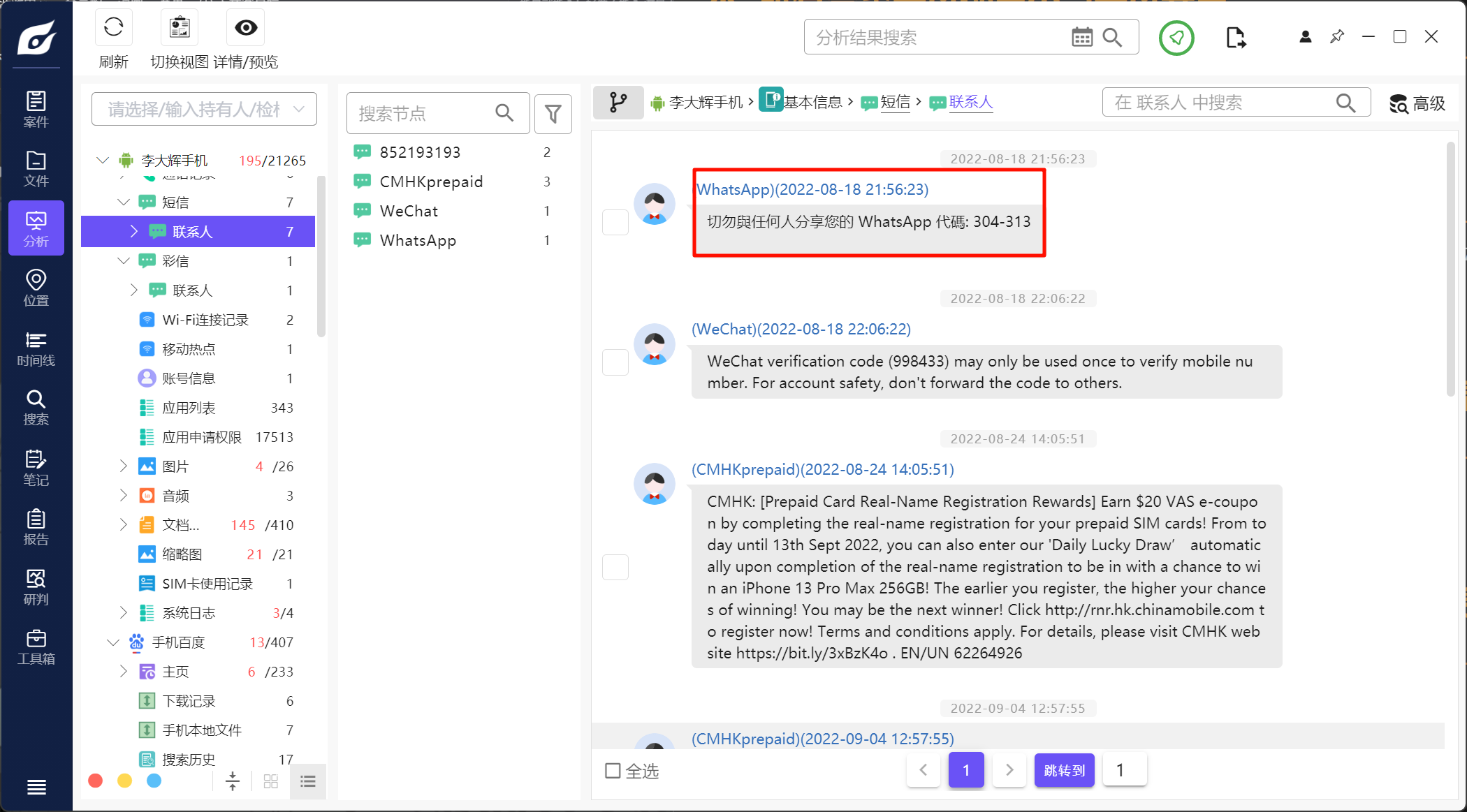Click the 跳转到 jump-to button
The image size is (1467, 812).
click(1064, 770)
